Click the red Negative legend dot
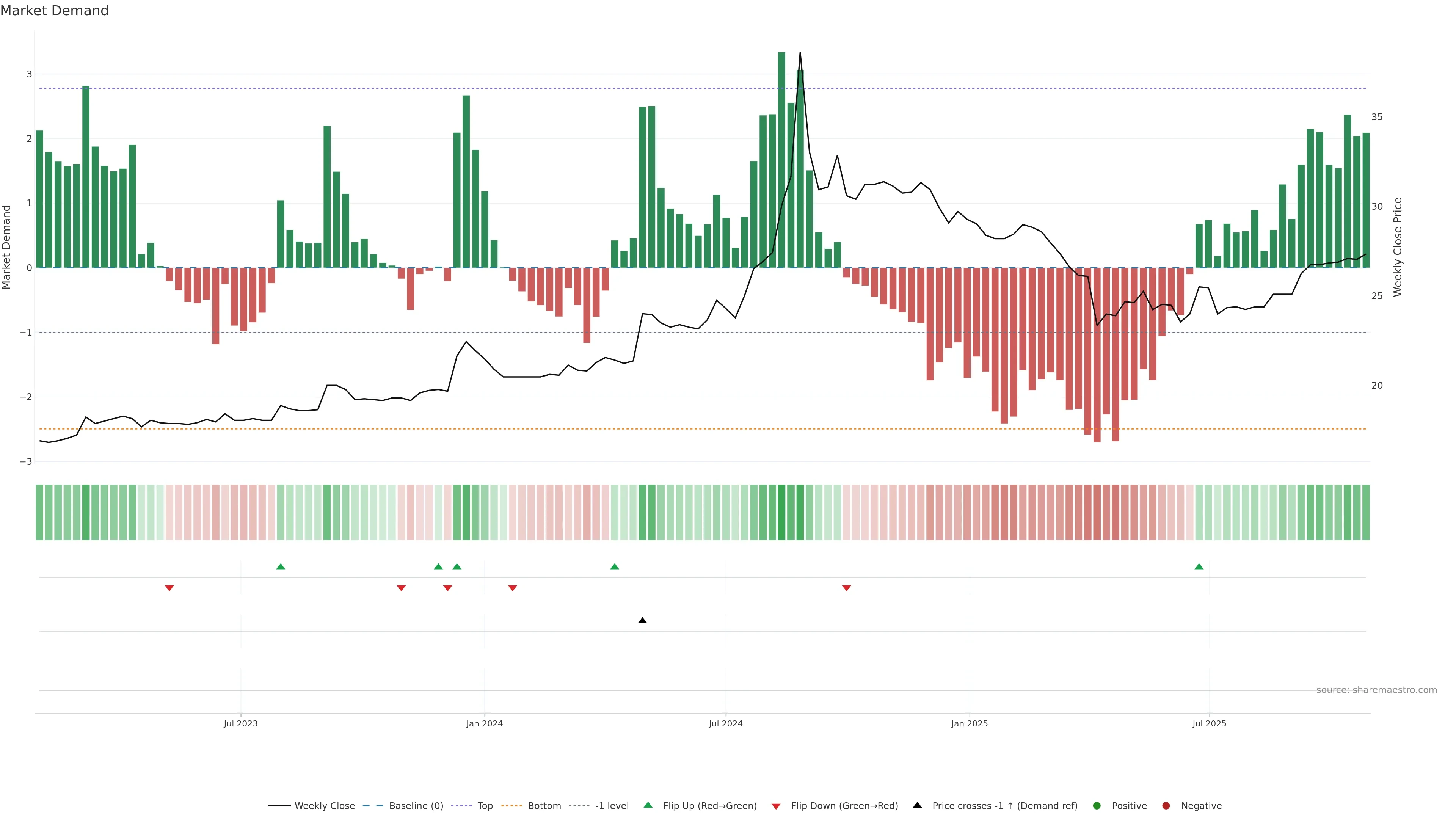Image resolution: width=1456 pixels, height=819 pixels. (1166, 806)
